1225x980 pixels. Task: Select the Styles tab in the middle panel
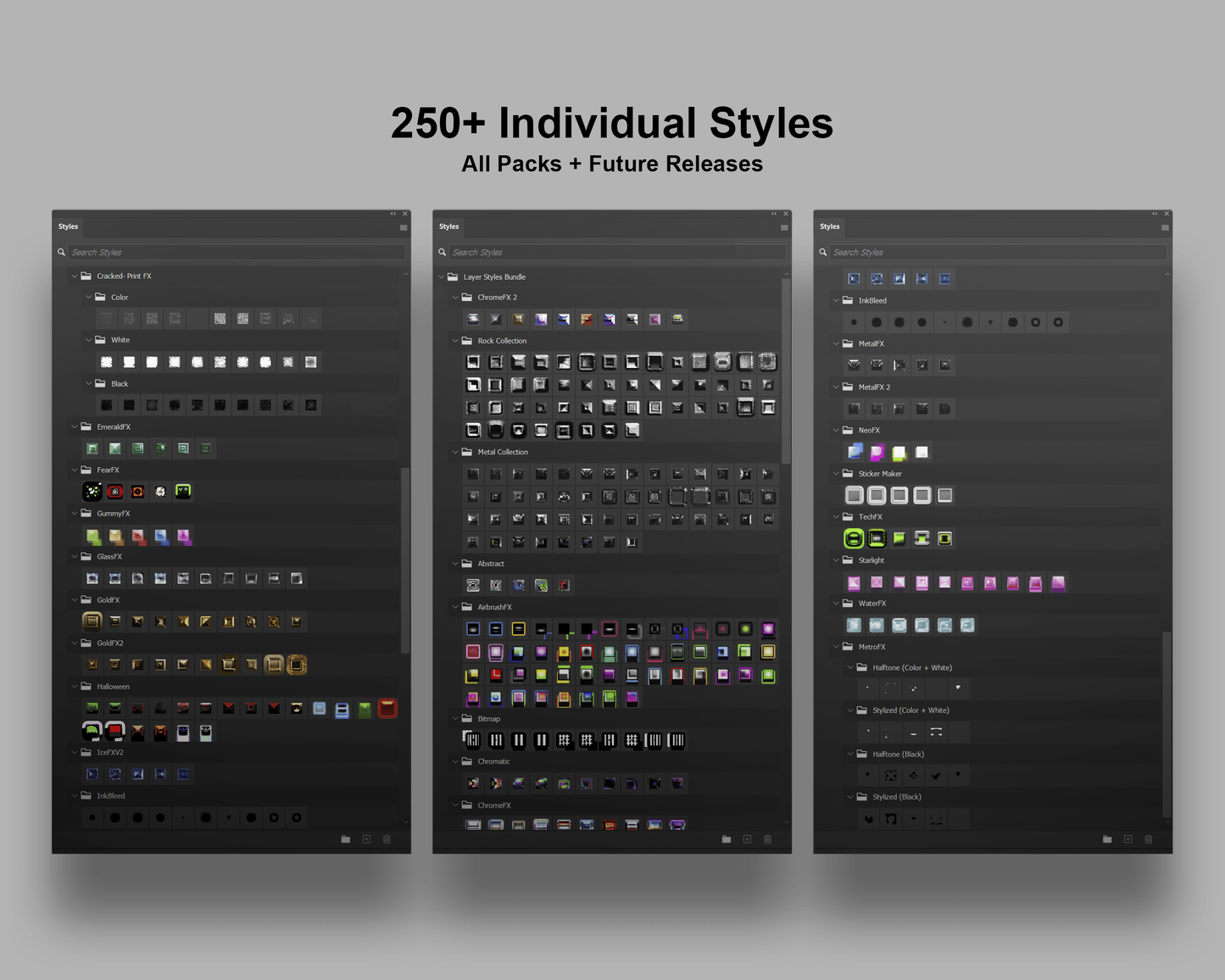coord(449,227)
